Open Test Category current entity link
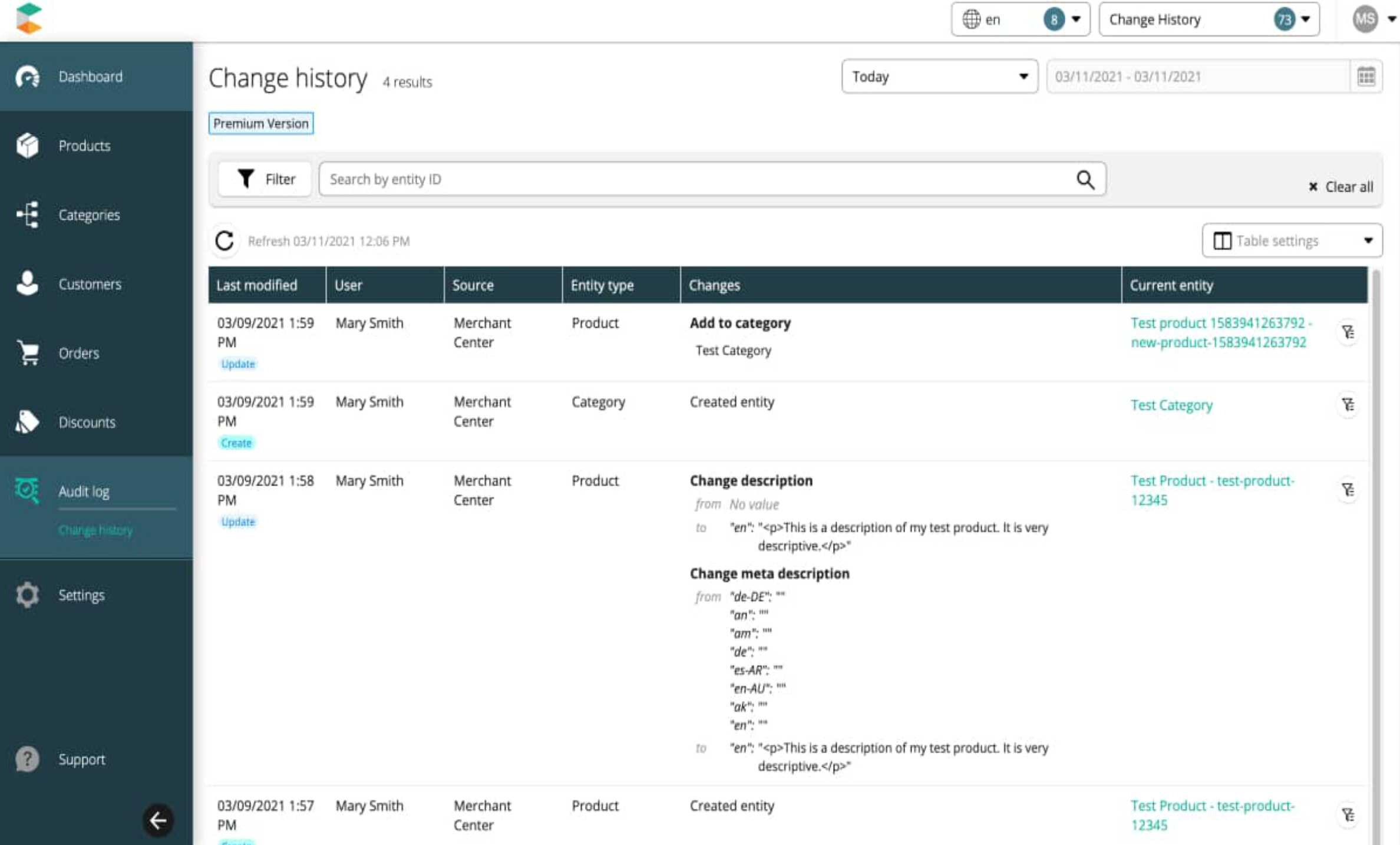Image resolution: width=1400 pixels, height=845 pixels. click(1172, 405)
